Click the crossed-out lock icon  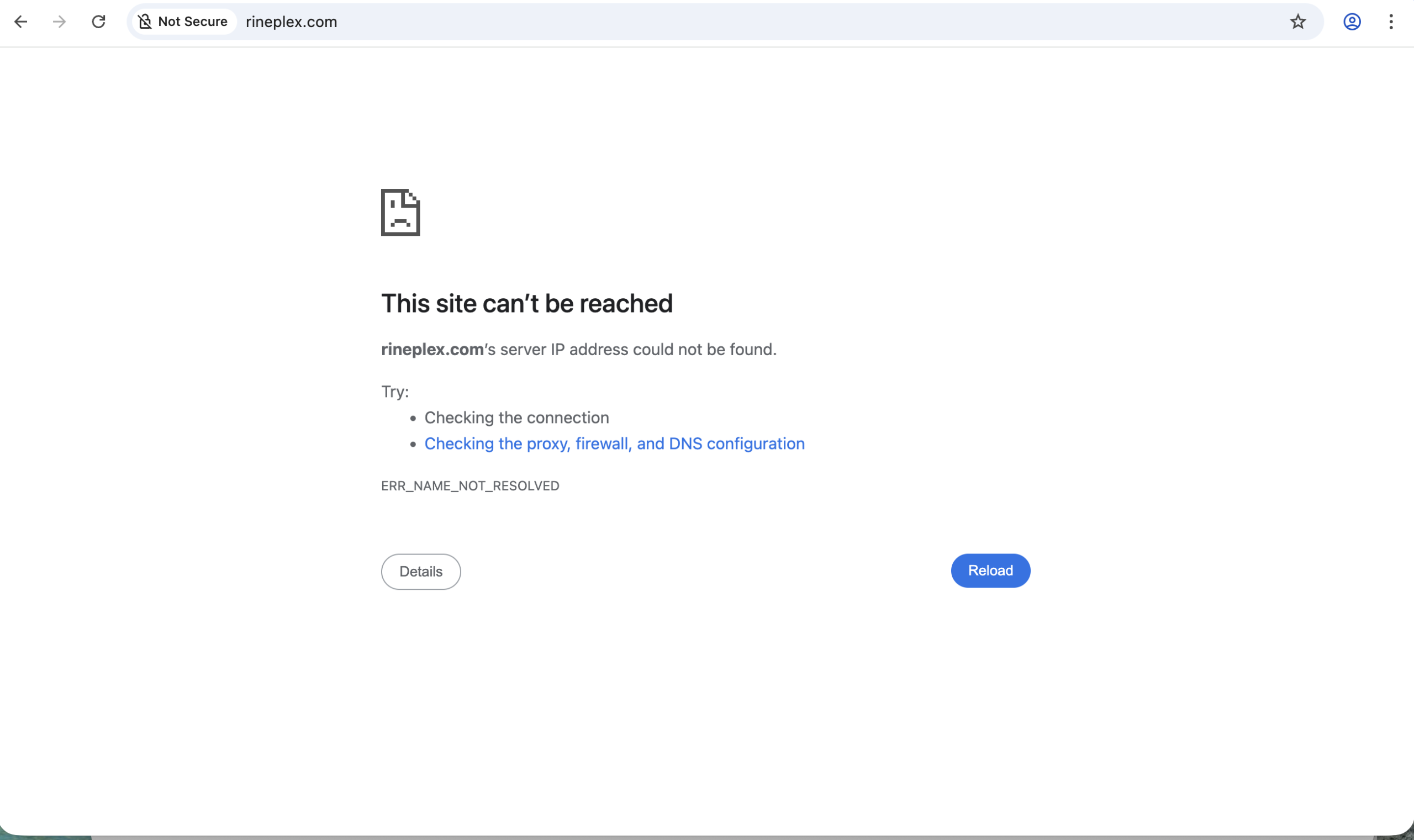[x=145, y=22]
